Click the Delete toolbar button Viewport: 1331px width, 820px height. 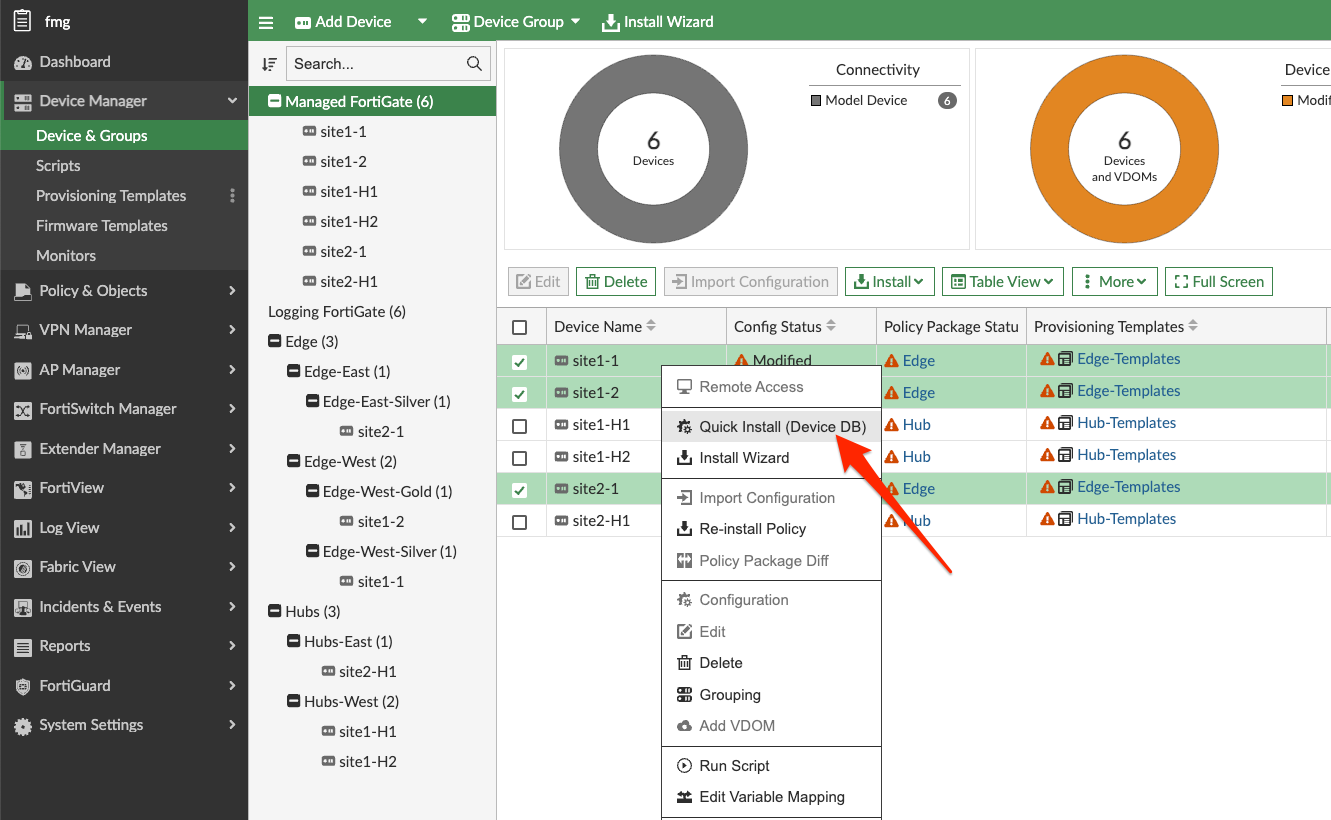click(616, 282)
